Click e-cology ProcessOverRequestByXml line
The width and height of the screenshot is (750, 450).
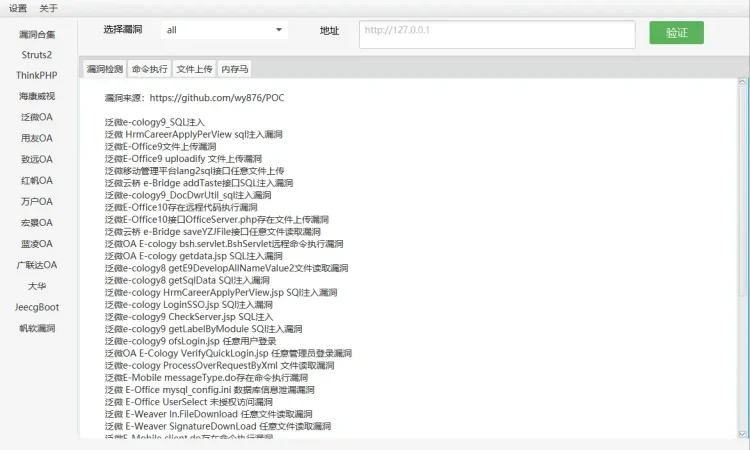coord(219,365)
